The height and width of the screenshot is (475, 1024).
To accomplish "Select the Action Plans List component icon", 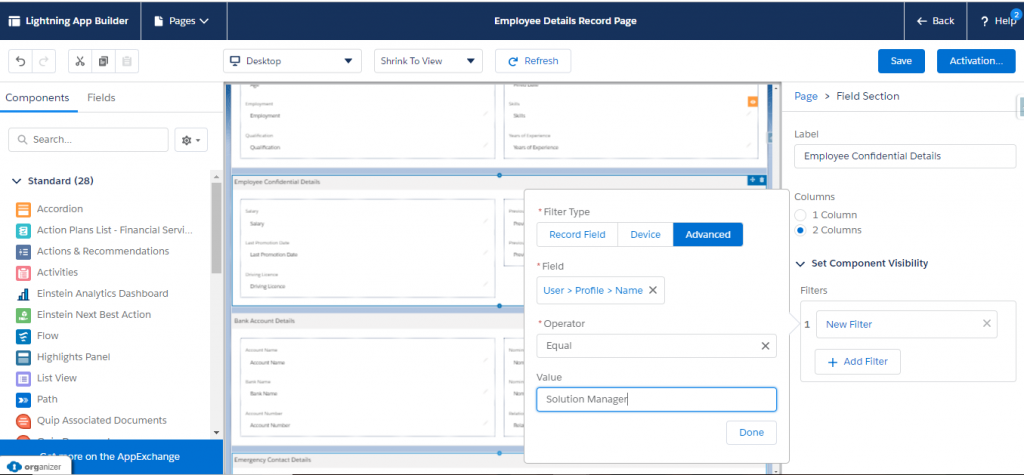I will tap(24, 231).
